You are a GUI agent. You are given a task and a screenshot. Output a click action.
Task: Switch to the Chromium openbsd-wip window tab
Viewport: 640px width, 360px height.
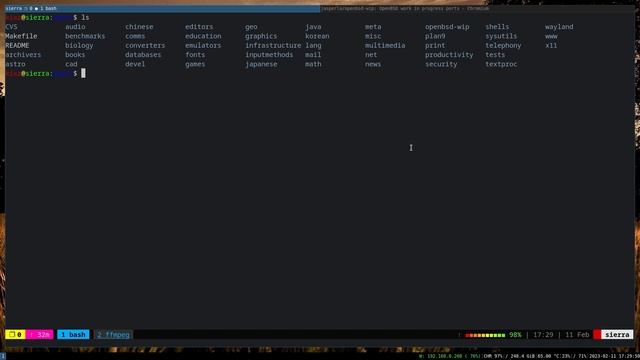(478, 8)
